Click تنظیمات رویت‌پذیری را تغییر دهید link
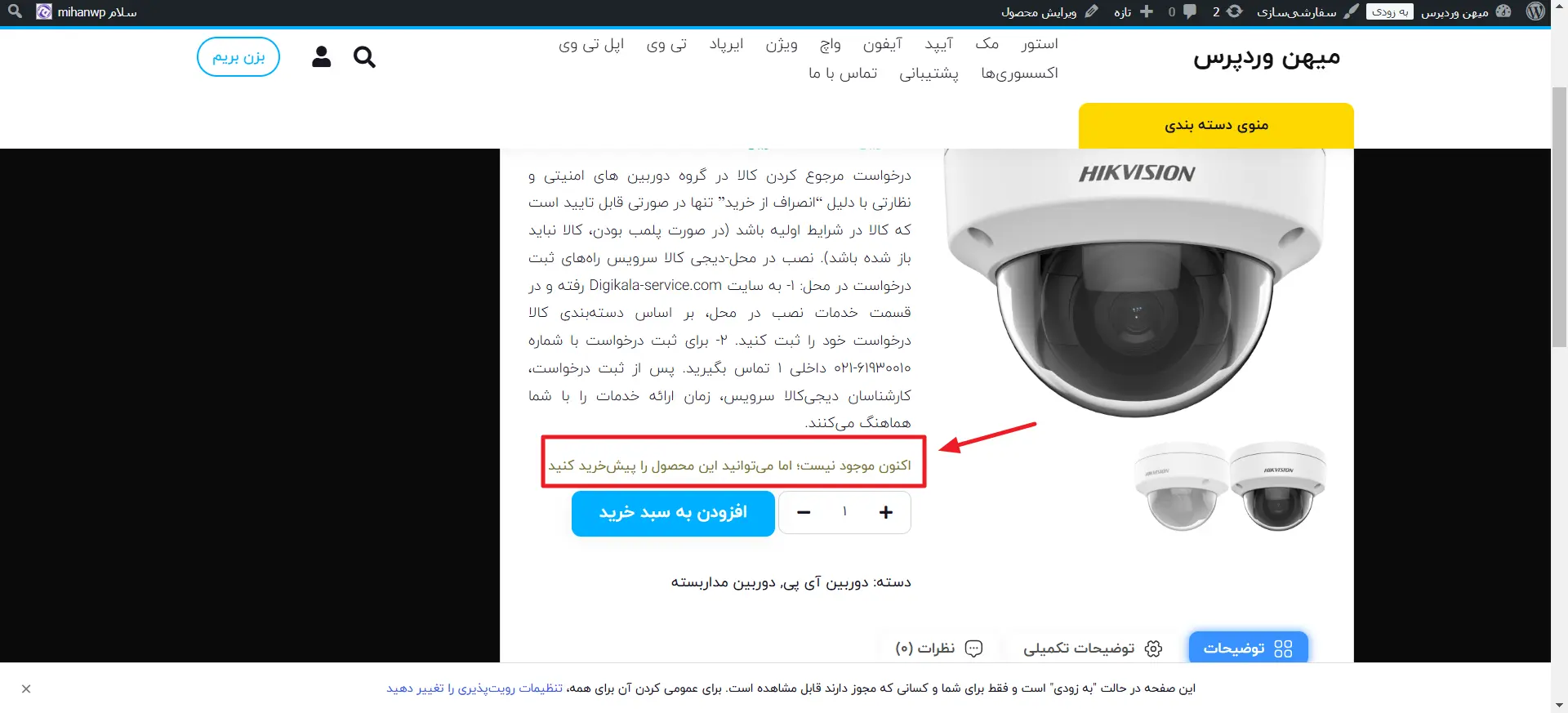 (x=474, y=688)
